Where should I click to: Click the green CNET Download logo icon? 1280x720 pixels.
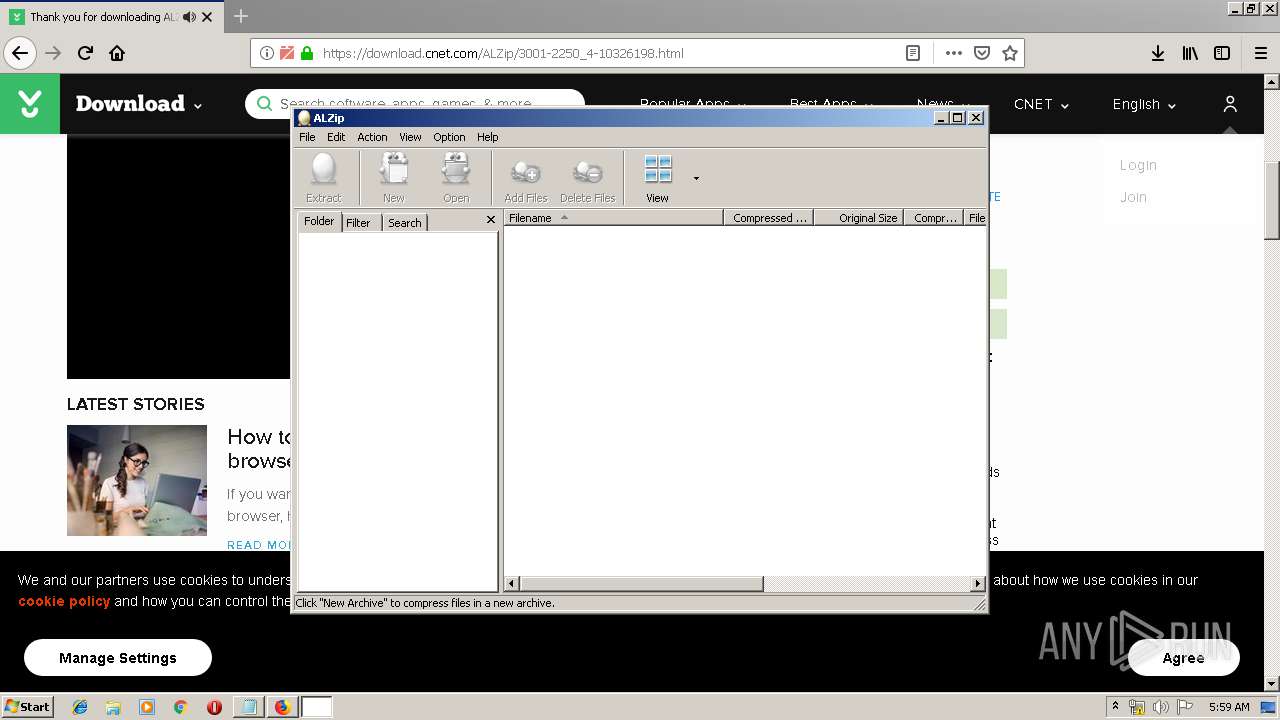30,103
